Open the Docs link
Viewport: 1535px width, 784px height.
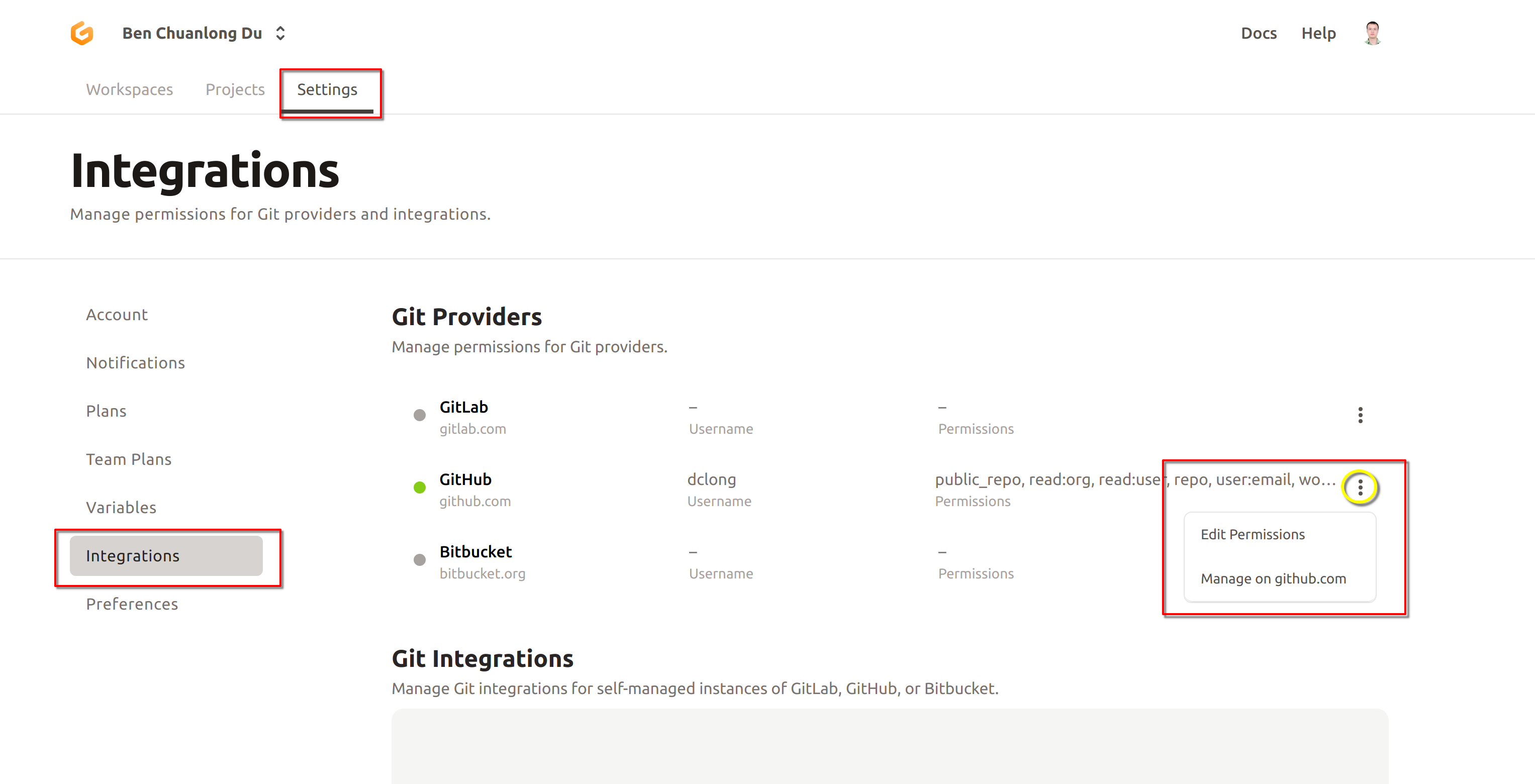click(1259, 33)
